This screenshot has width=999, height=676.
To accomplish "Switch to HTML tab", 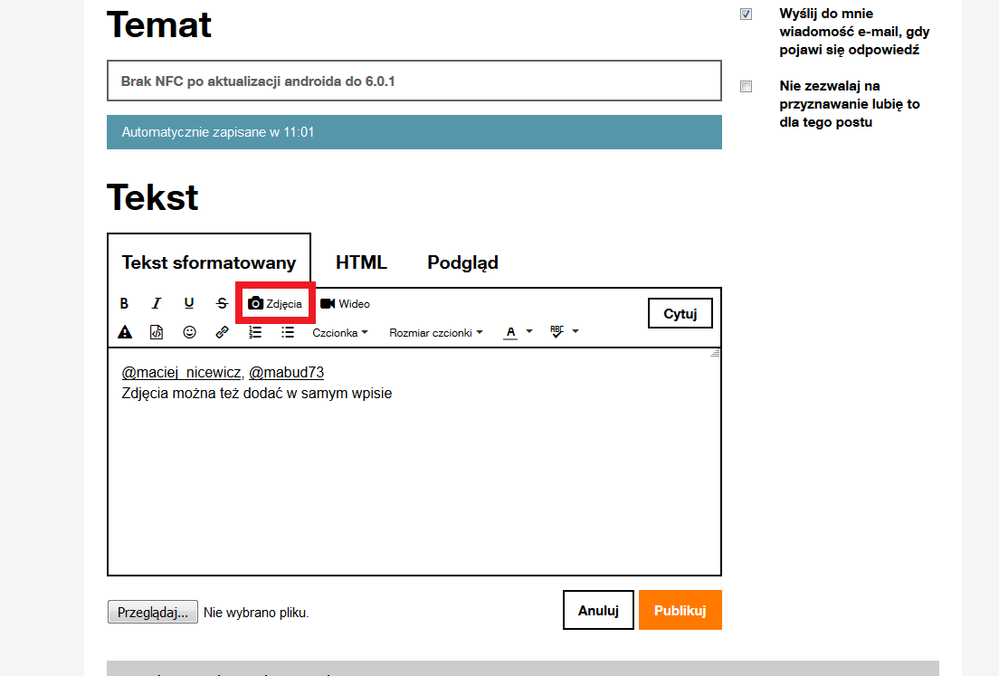I will (361, 262).
